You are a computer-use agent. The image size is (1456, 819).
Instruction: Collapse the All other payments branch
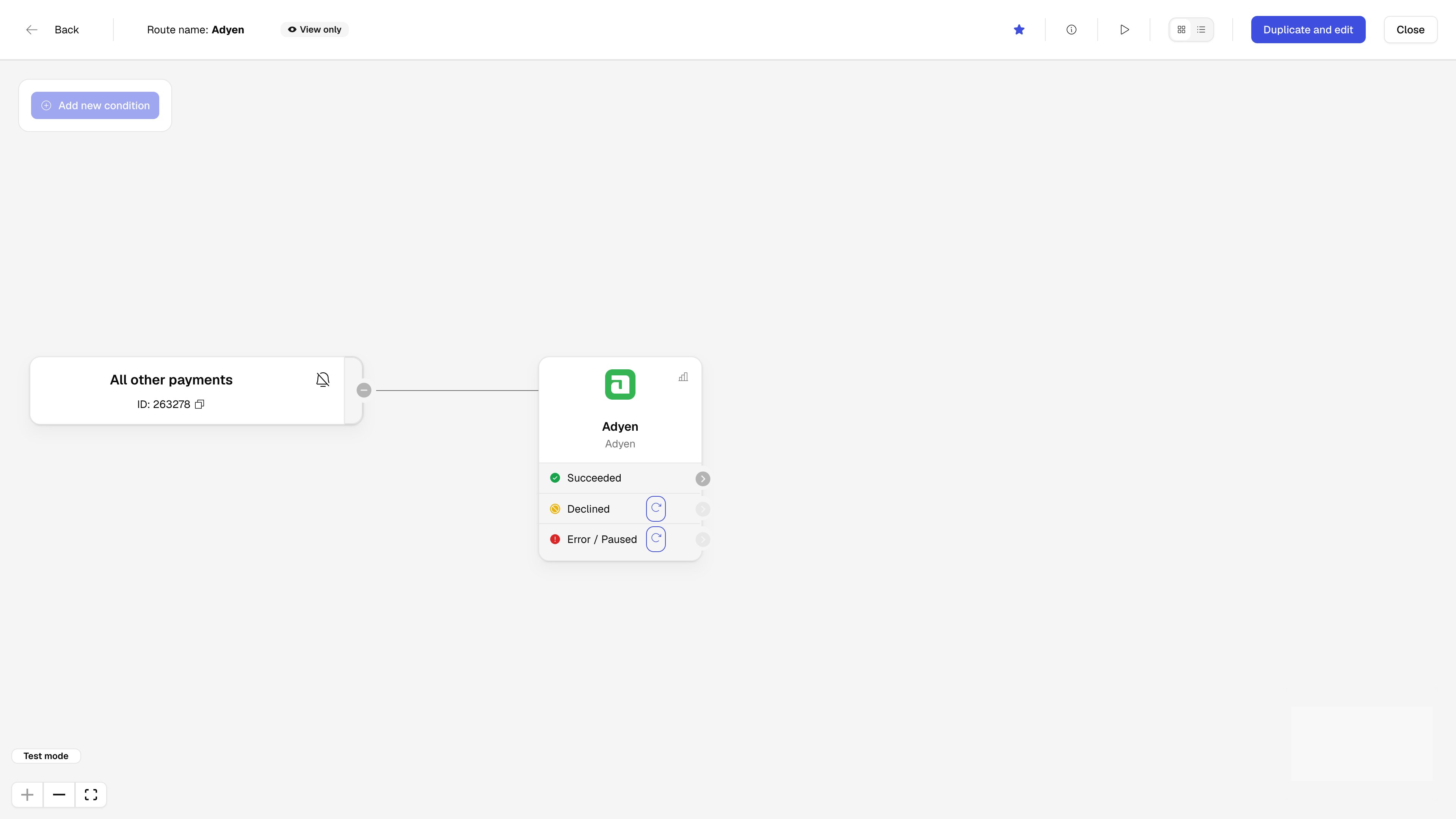click(x=364, y=390)
